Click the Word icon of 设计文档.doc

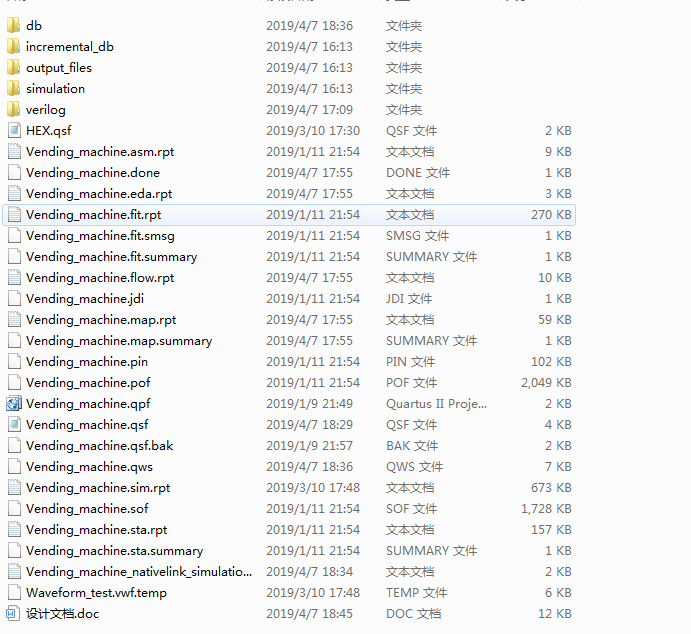pos(13,613)
